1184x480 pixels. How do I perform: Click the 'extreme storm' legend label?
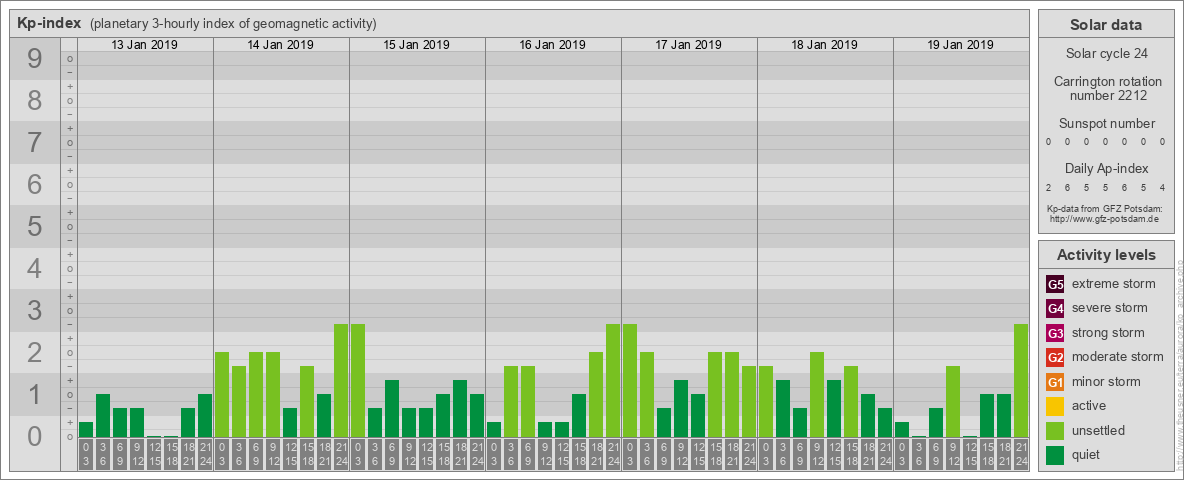pyautogui.click(x=1114, y=285)
